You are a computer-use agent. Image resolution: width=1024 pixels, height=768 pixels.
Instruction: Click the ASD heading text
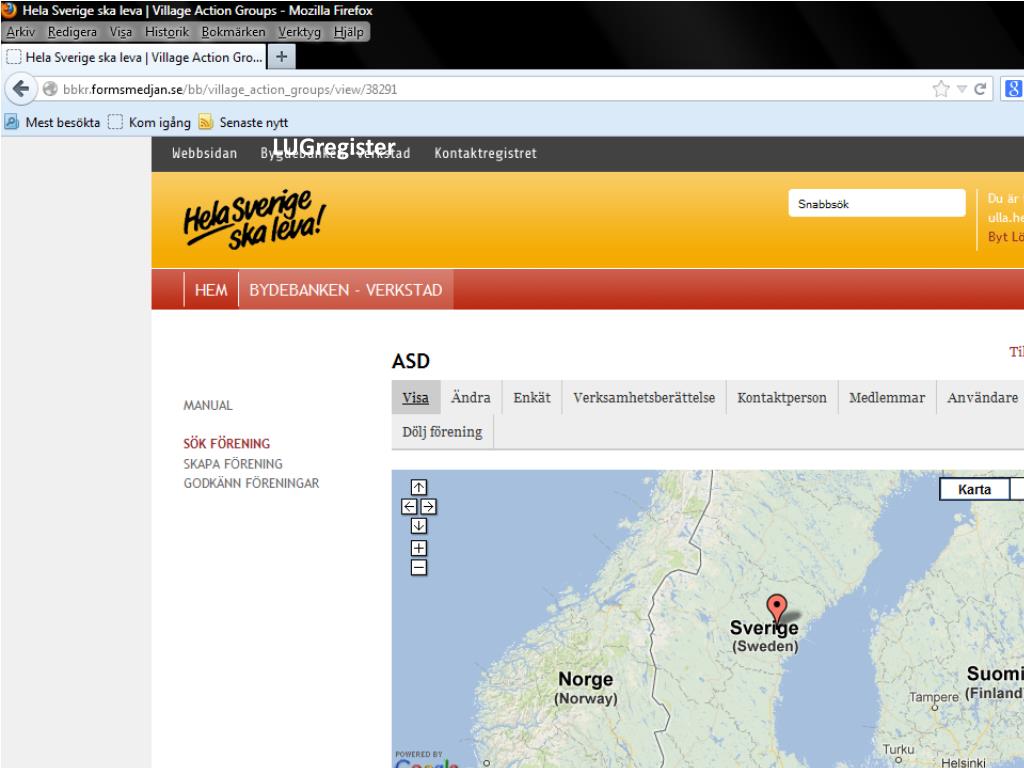pos(411,360)
